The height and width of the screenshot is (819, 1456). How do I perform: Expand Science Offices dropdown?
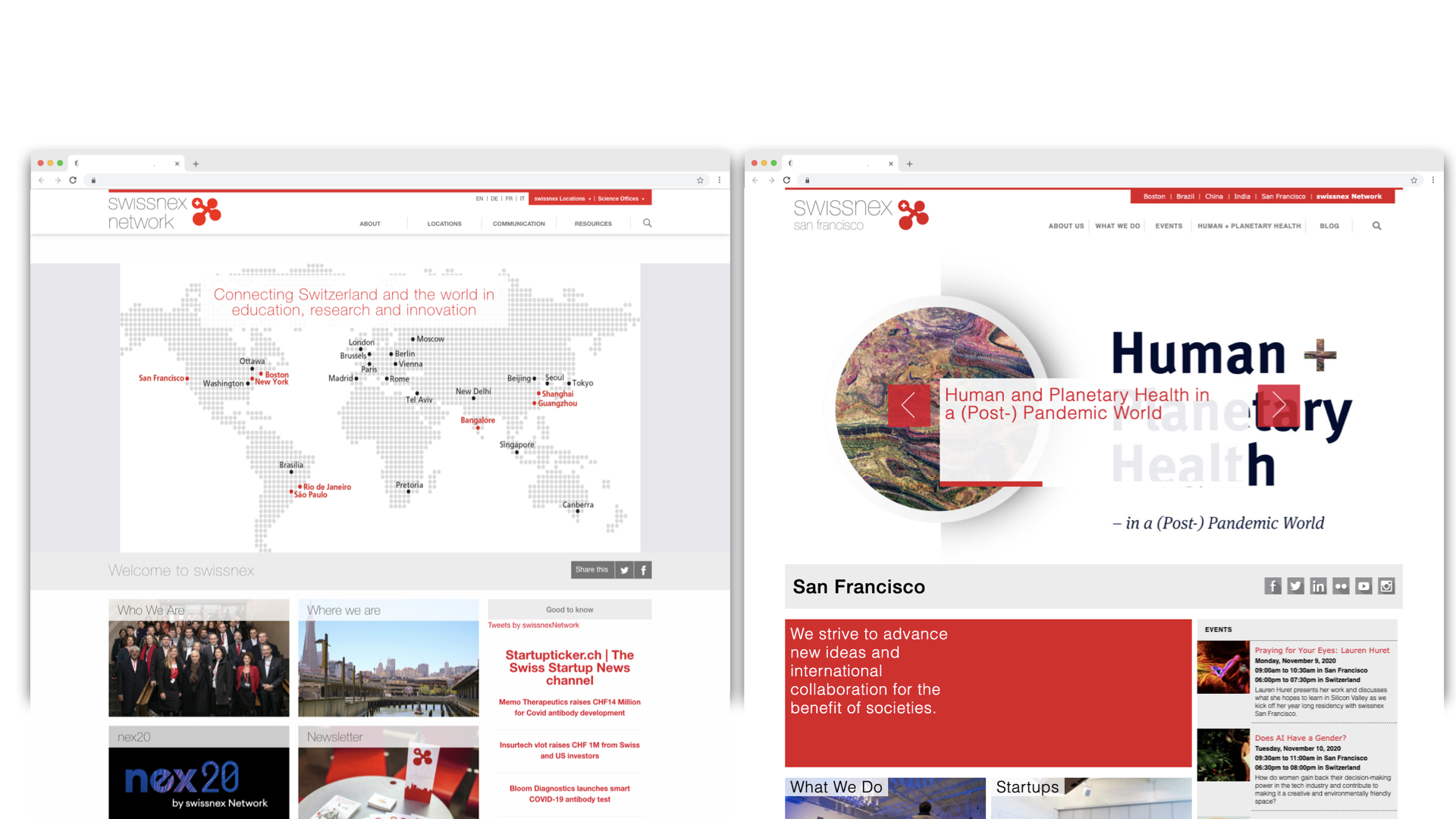tap(621, 199)
